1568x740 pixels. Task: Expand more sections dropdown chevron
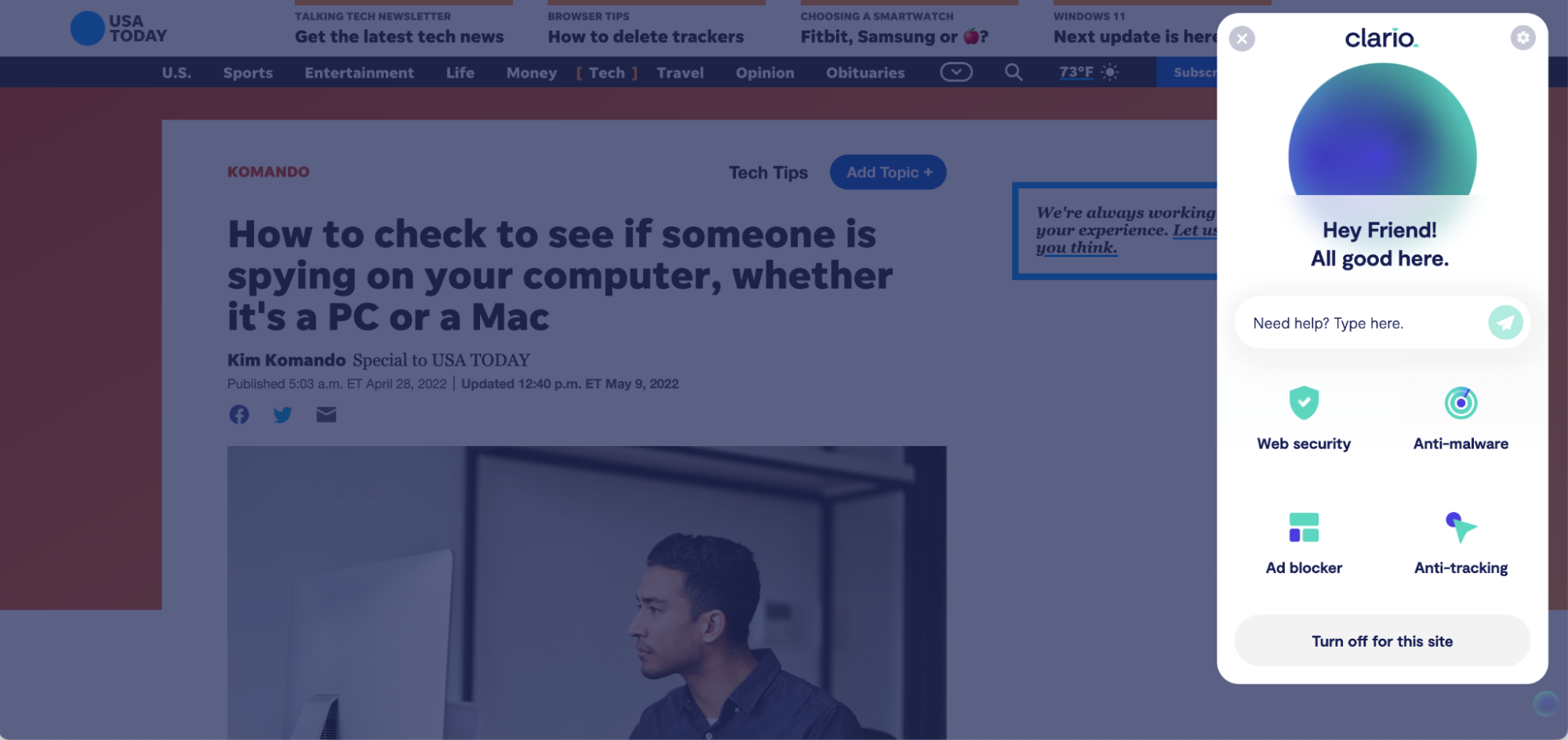point(956,72)
